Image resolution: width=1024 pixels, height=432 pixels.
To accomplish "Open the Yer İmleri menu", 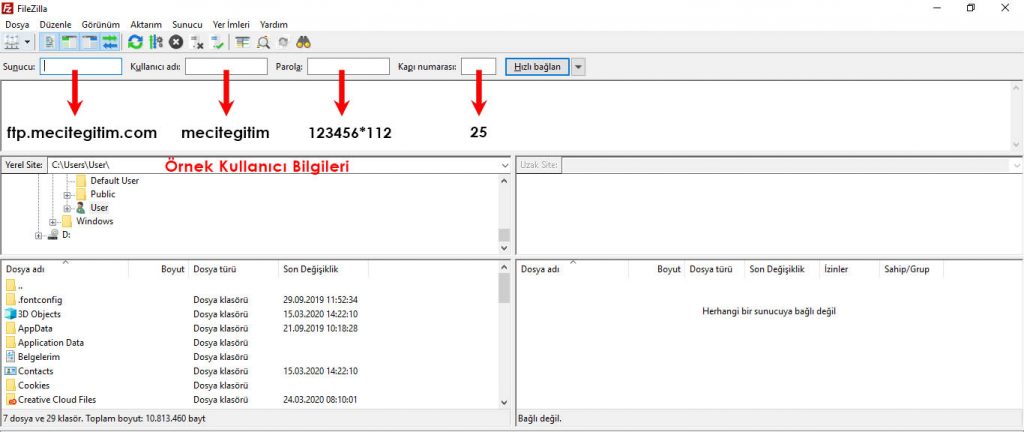I will tap(231, 24).
